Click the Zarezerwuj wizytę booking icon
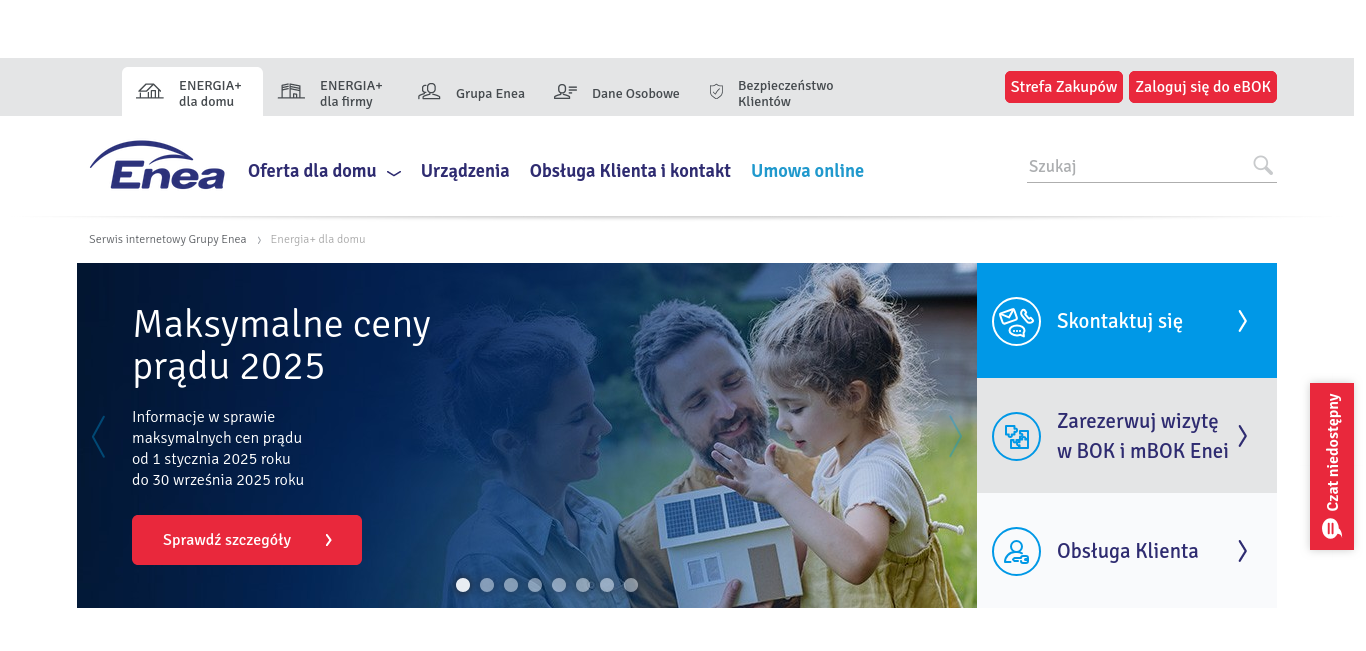The width and height of the screenshot is (1366, 651). 1016,436
